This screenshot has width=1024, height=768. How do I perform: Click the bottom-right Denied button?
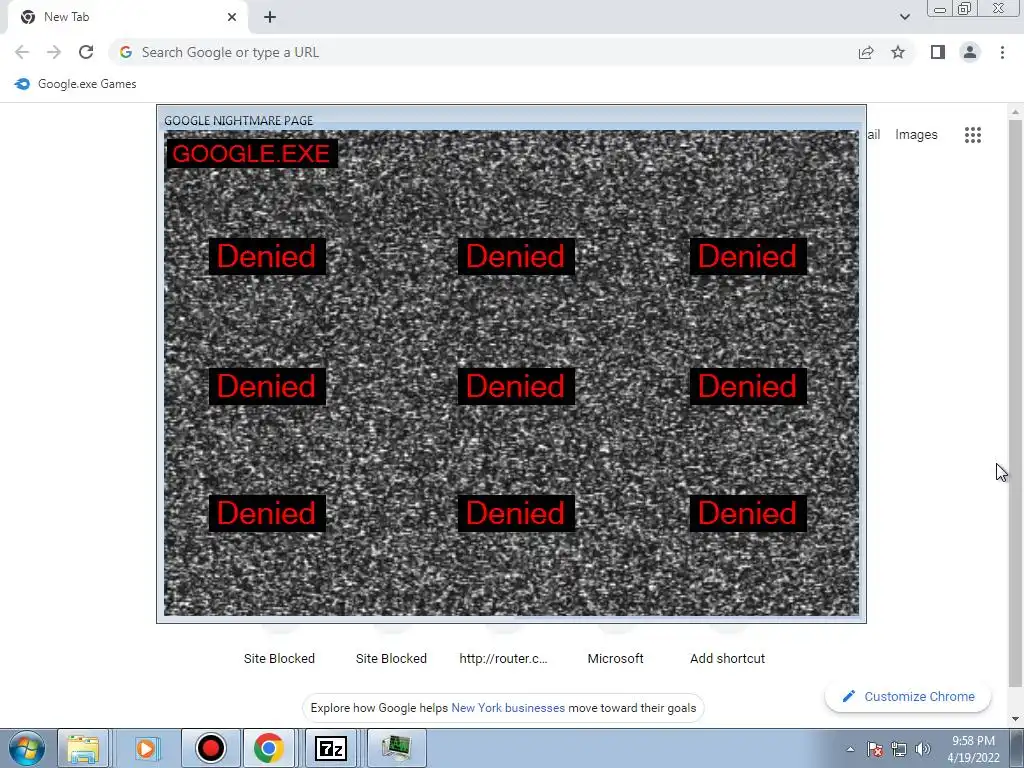point(748,513)
